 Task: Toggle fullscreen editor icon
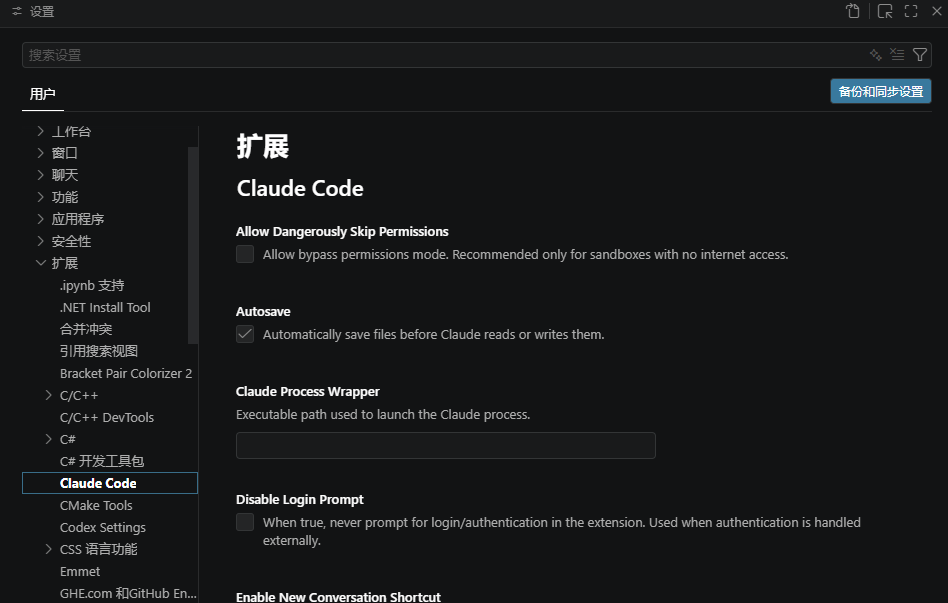pyautogui.click(x=911, y=11)
